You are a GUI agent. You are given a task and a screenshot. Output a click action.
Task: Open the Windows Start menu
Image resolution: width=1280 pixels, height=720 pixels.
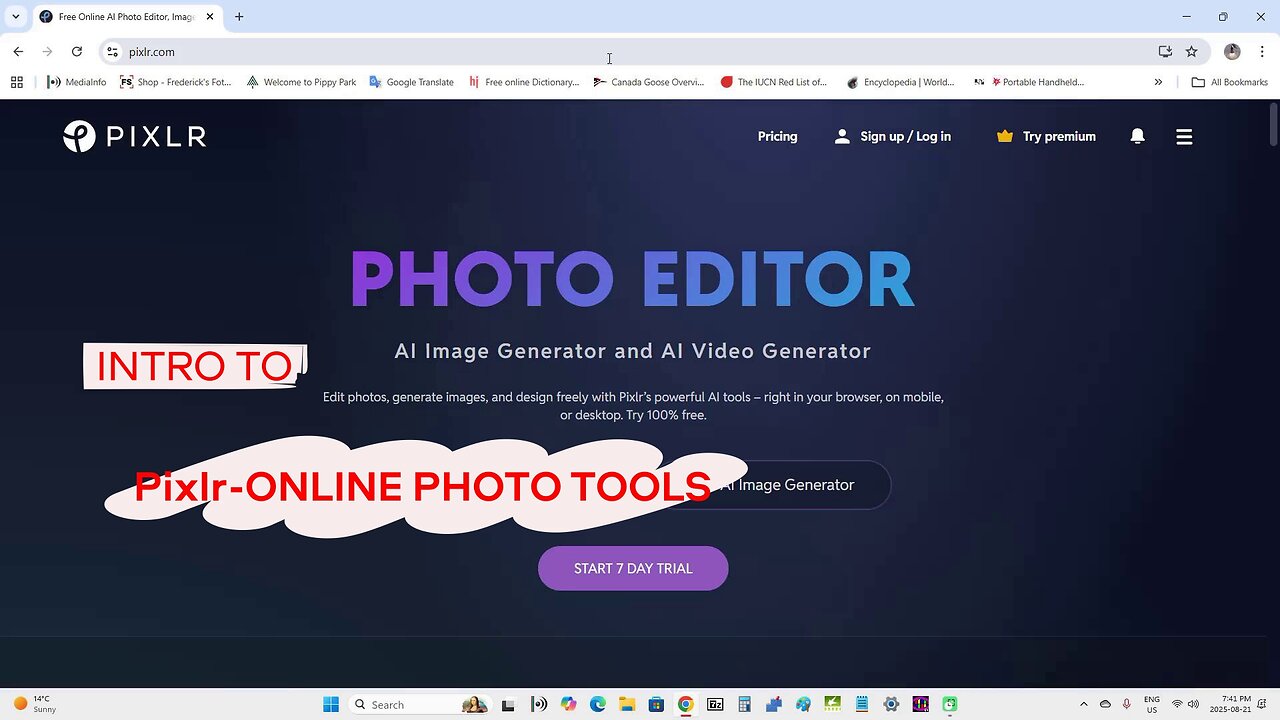(331, 704)
